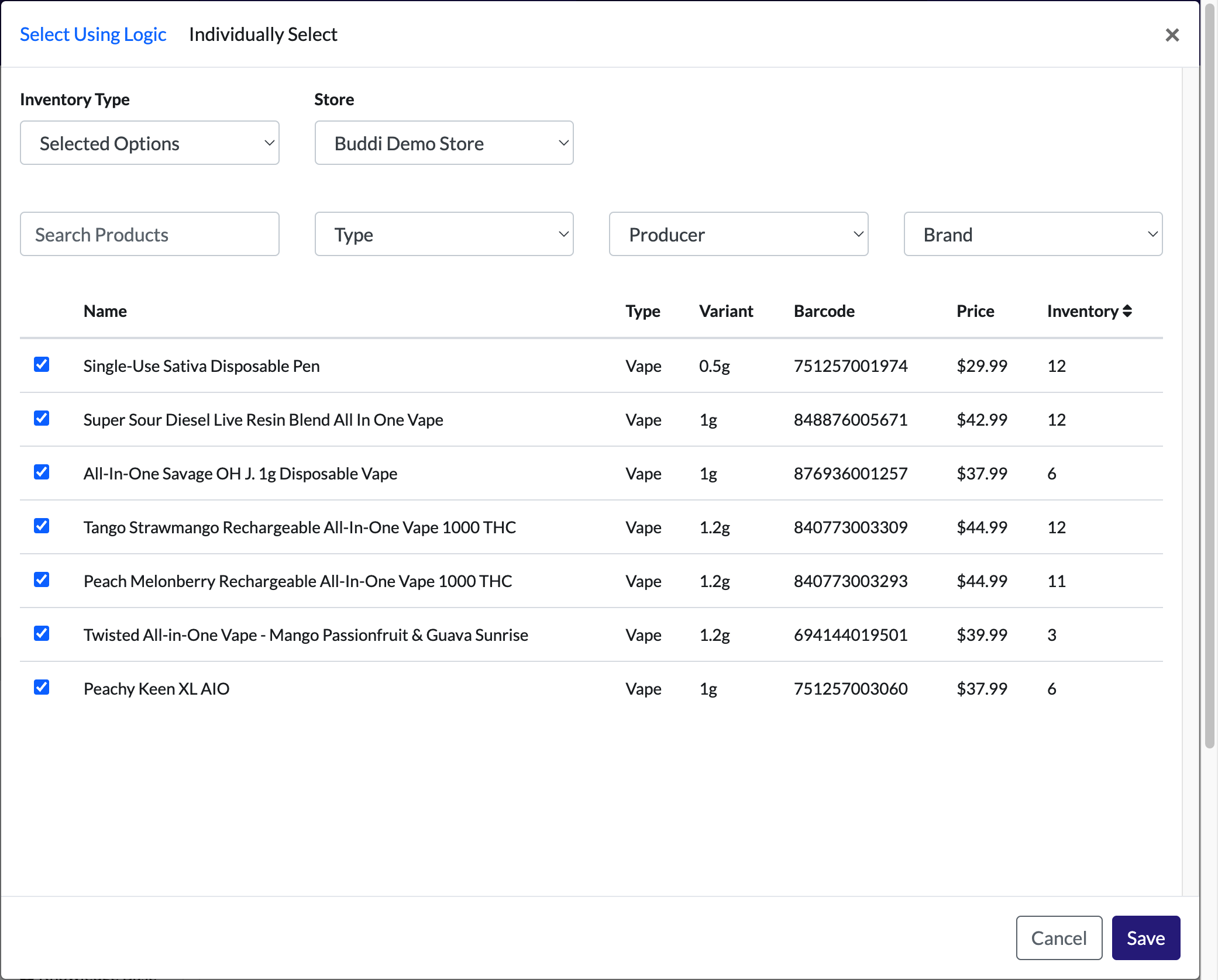Open the Inventory Type Selected Options dropdown
The height and width of the screenshot is (980, 1218).
(150, 143)
